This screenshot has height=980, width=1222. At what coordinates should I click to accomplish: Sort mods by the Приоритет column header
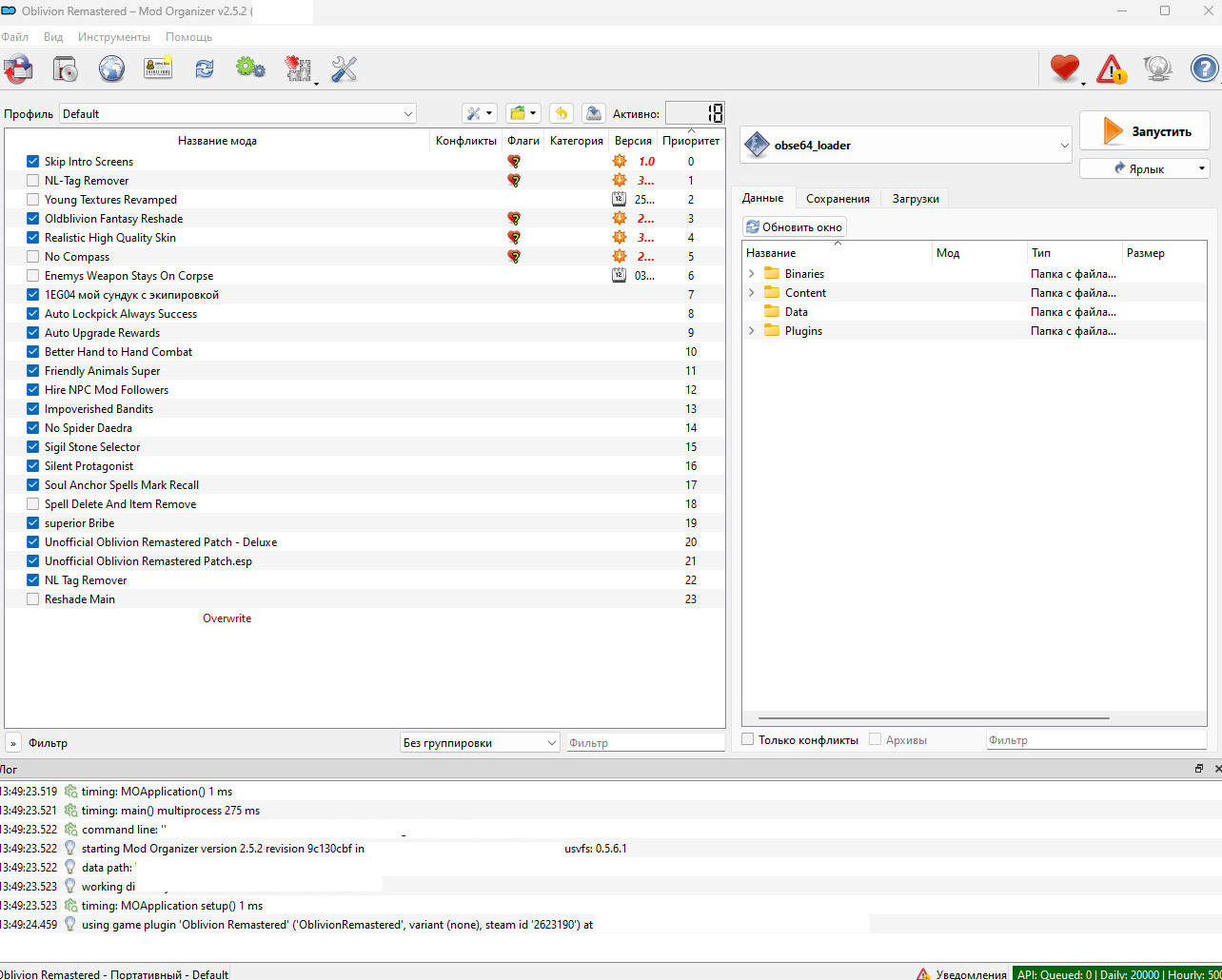click(691, 141)
